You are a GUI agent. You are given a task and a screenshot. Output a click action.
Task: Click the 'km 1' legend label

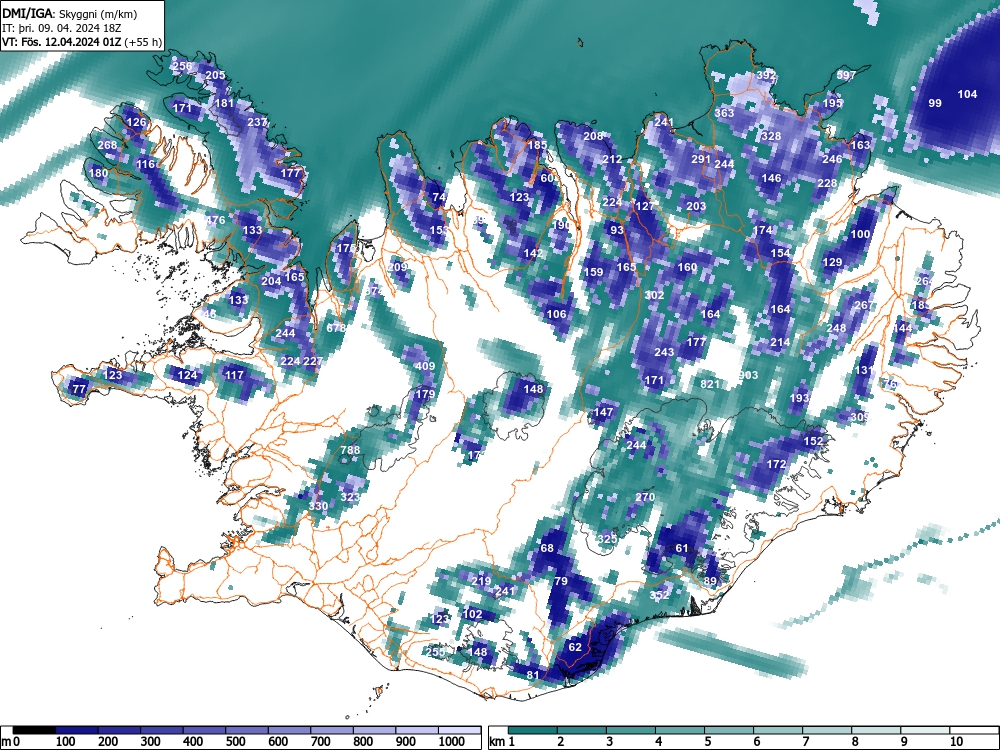tap(502, 742)
